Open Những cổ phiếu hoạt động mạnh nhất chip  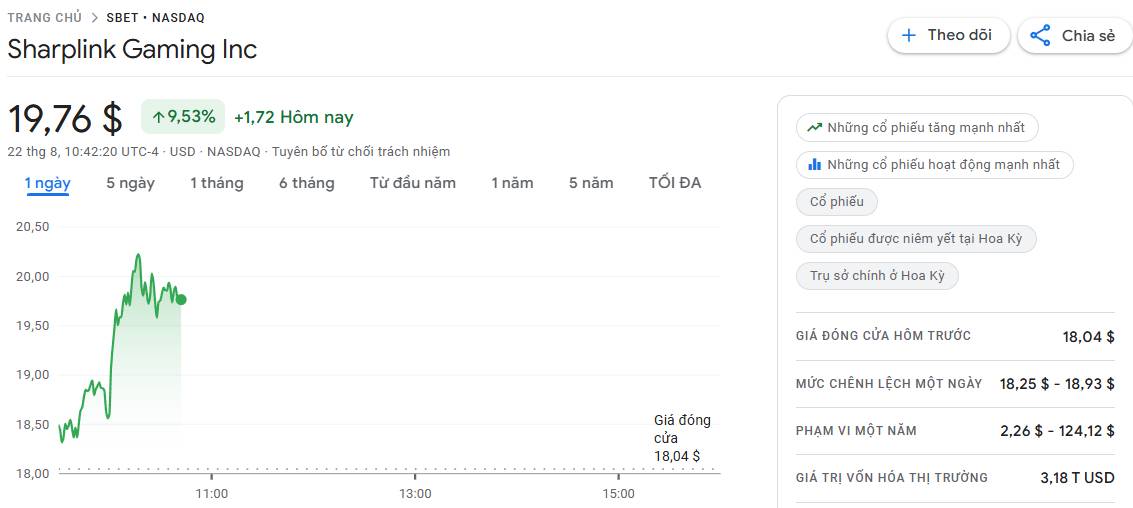[934, 165]
